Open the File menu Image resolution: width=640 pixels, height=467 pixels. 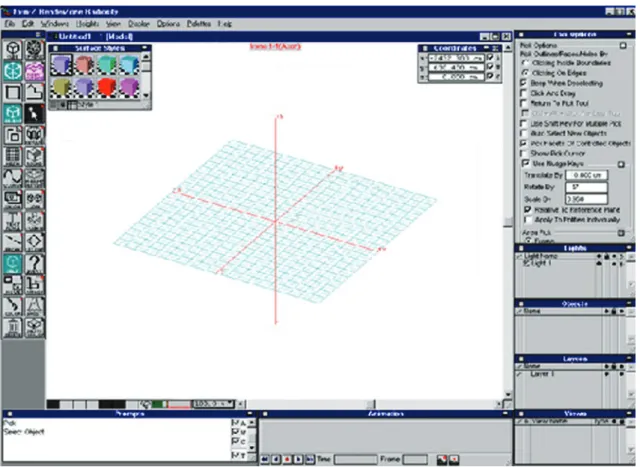[9, 24]
